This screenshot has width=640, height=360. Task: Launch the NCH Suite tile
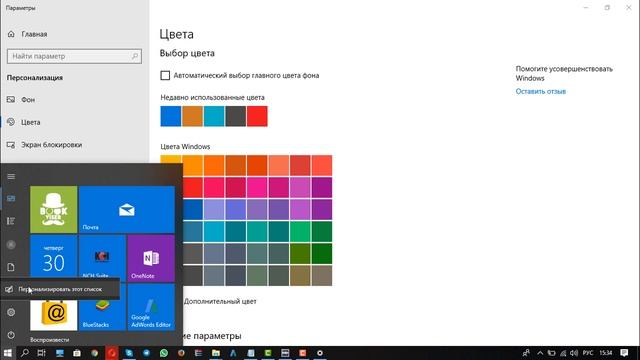102,257
